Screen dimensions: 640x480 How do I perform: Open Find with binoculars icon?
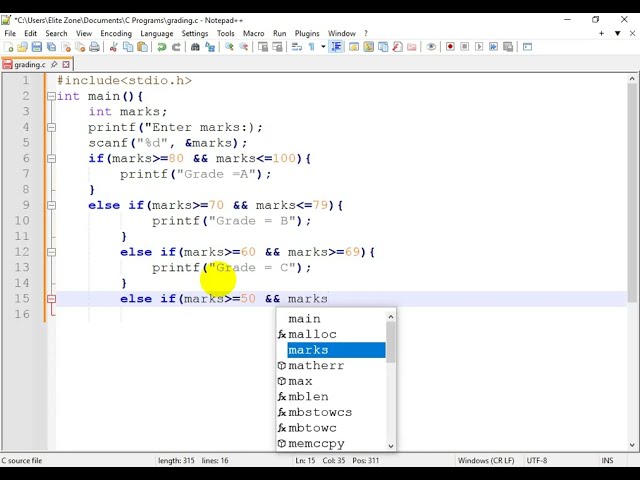(x=195, y=47)
